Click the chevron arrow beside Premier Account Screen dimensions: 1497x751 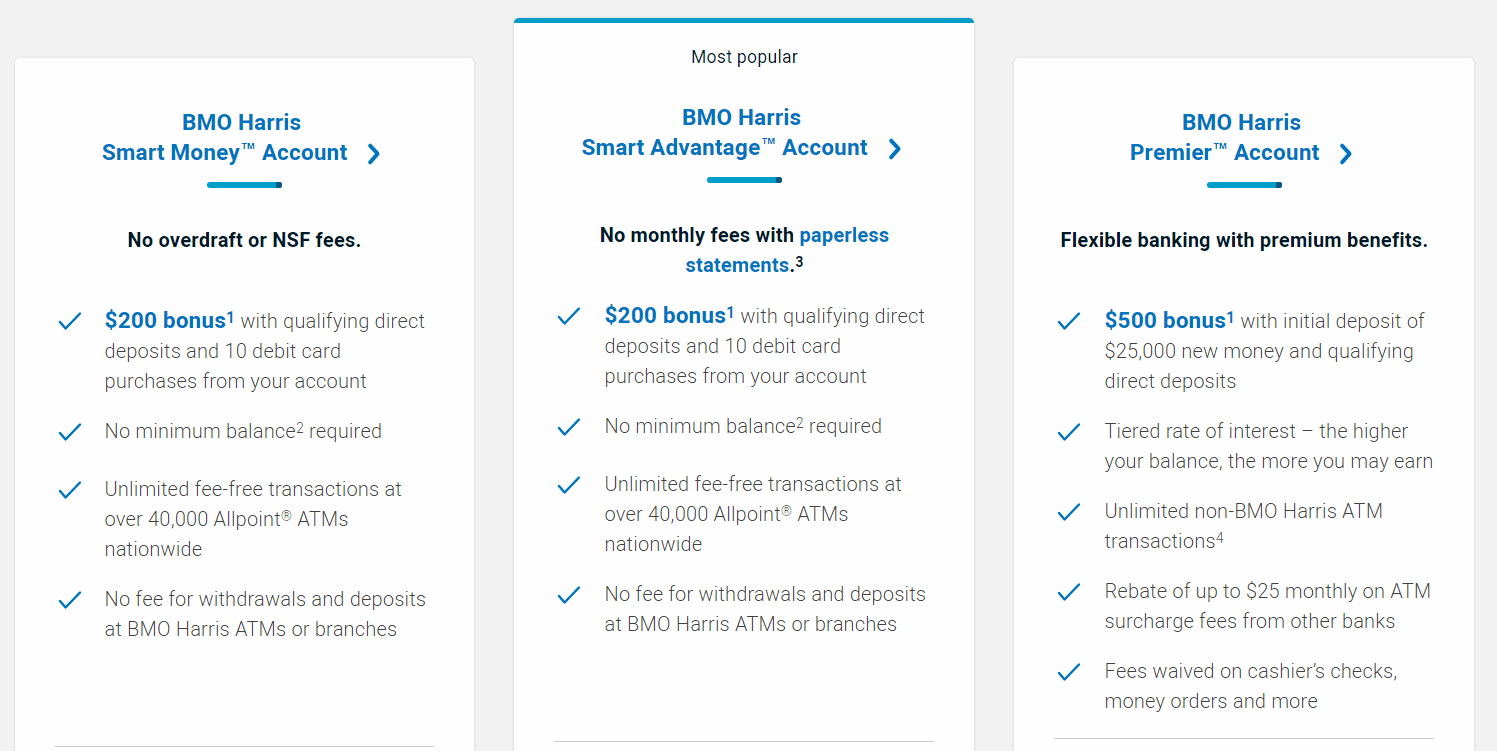pos(1347,153)
